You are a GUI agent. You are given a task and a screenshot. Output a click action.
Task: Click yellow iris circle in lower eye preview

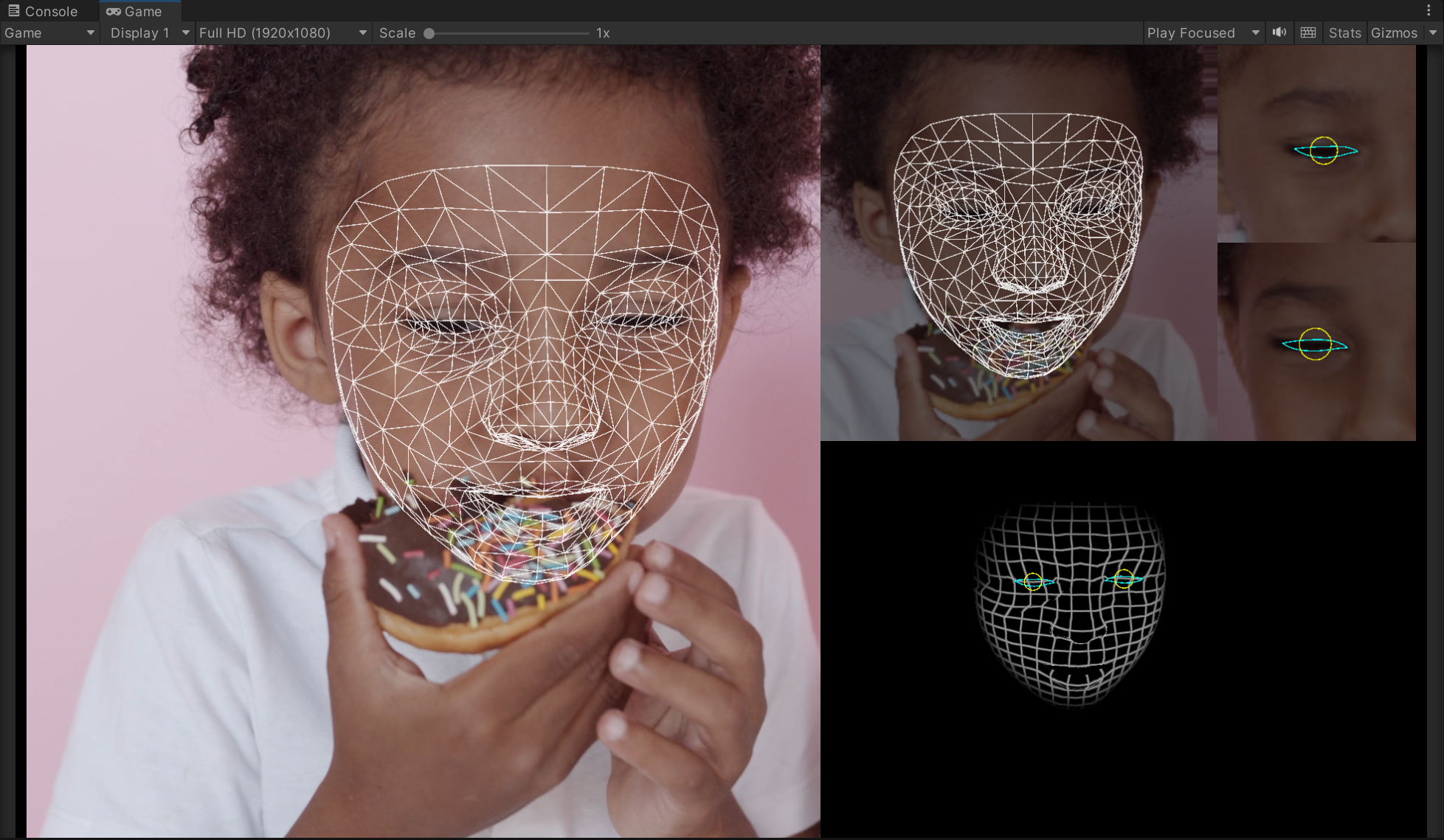1315,344
